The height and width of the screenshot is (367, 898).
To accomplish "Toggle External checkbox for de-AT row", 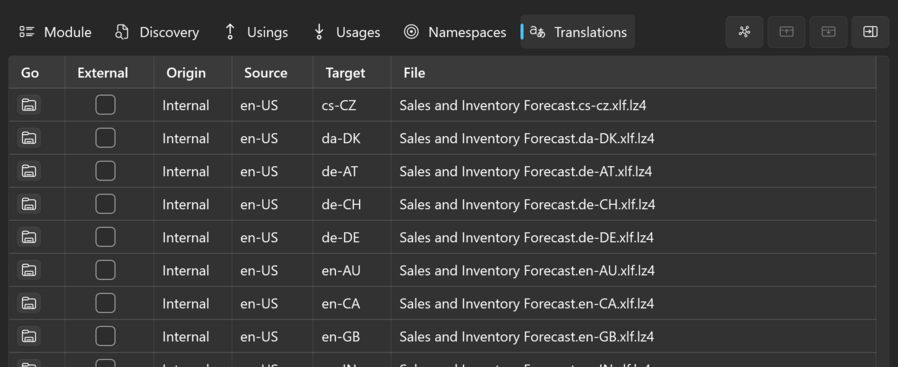I will (105, 171).
